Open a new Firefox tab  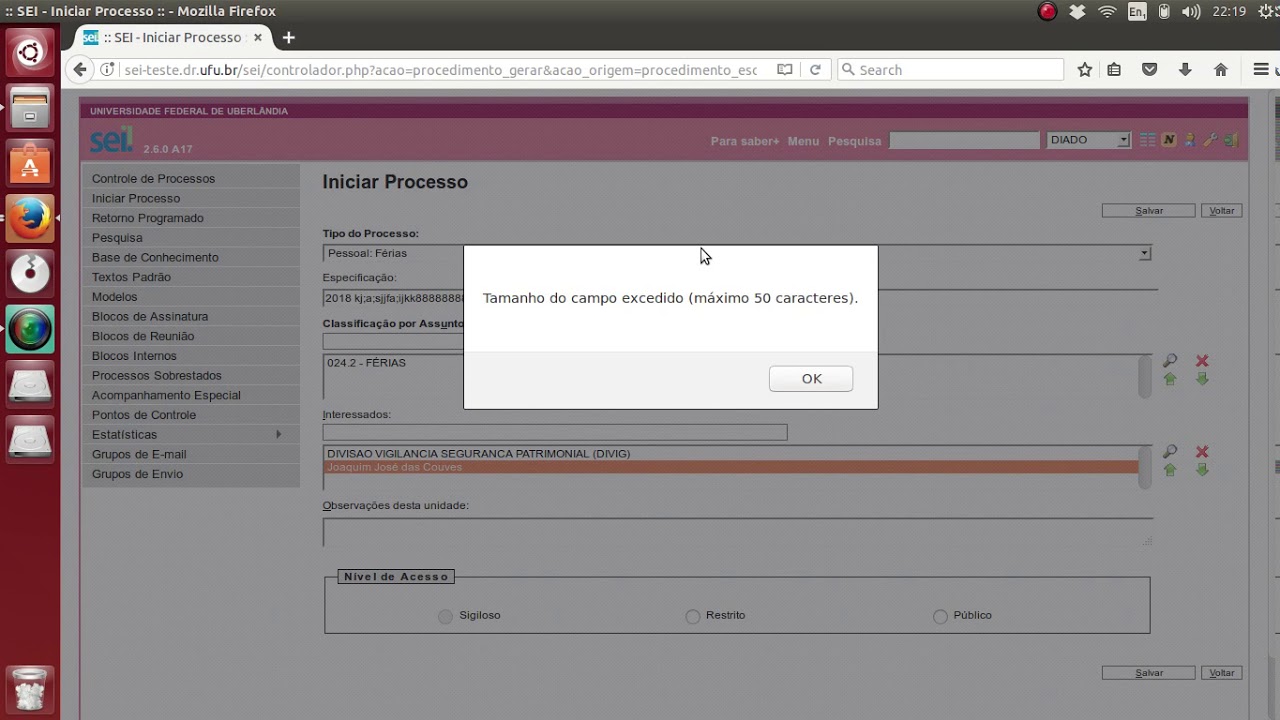[289, 38]
